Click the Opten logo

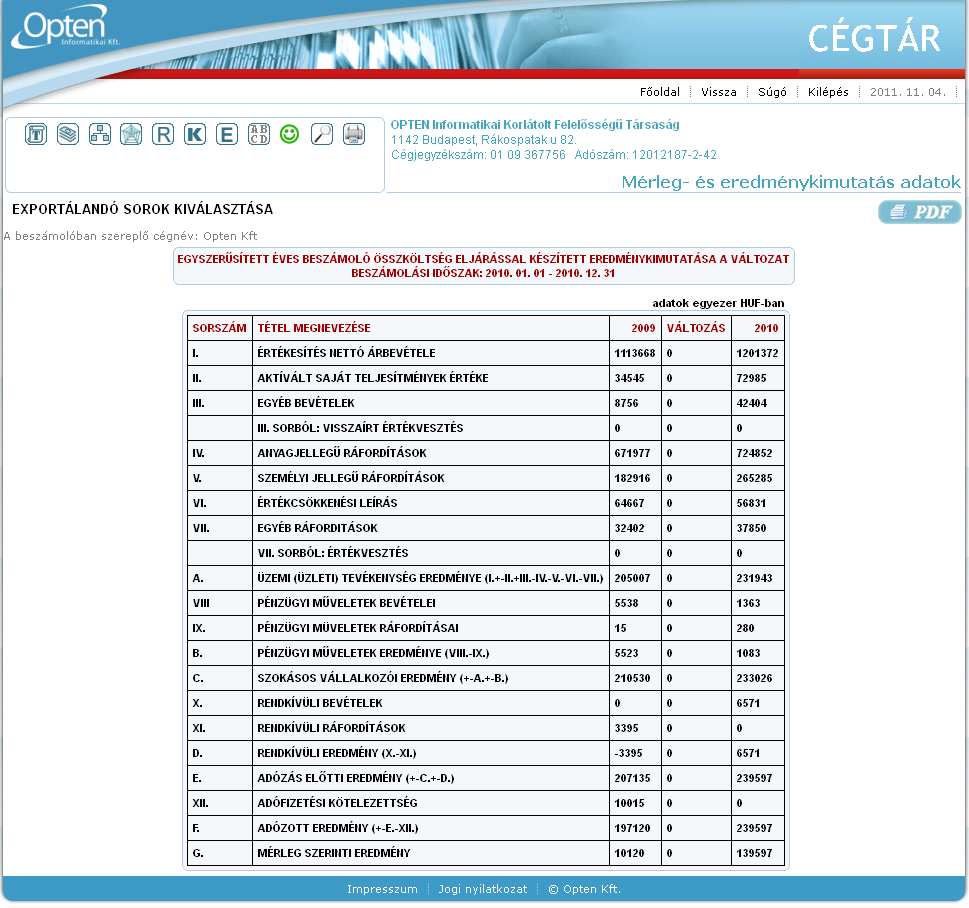[64, 27]
